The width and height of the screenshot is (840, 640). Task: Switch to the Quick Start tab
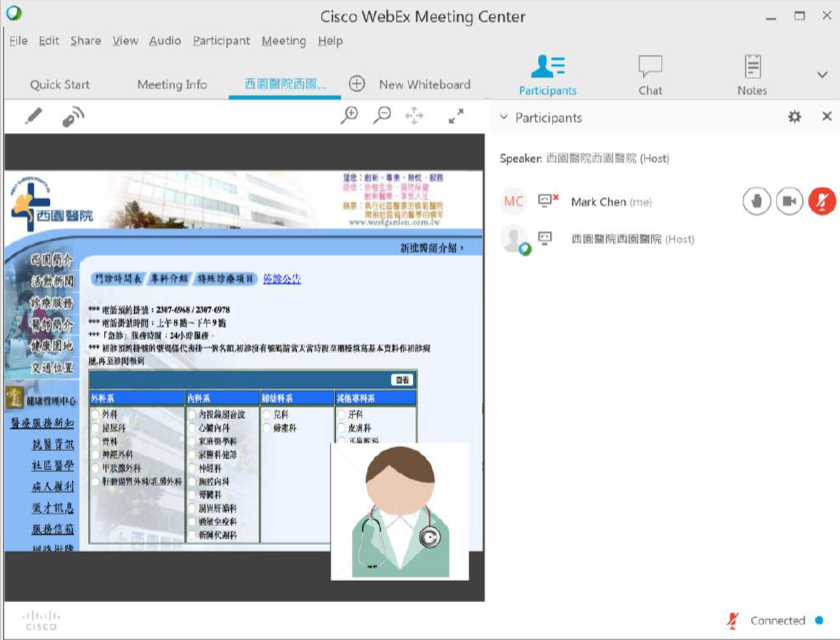coord(60,85)
